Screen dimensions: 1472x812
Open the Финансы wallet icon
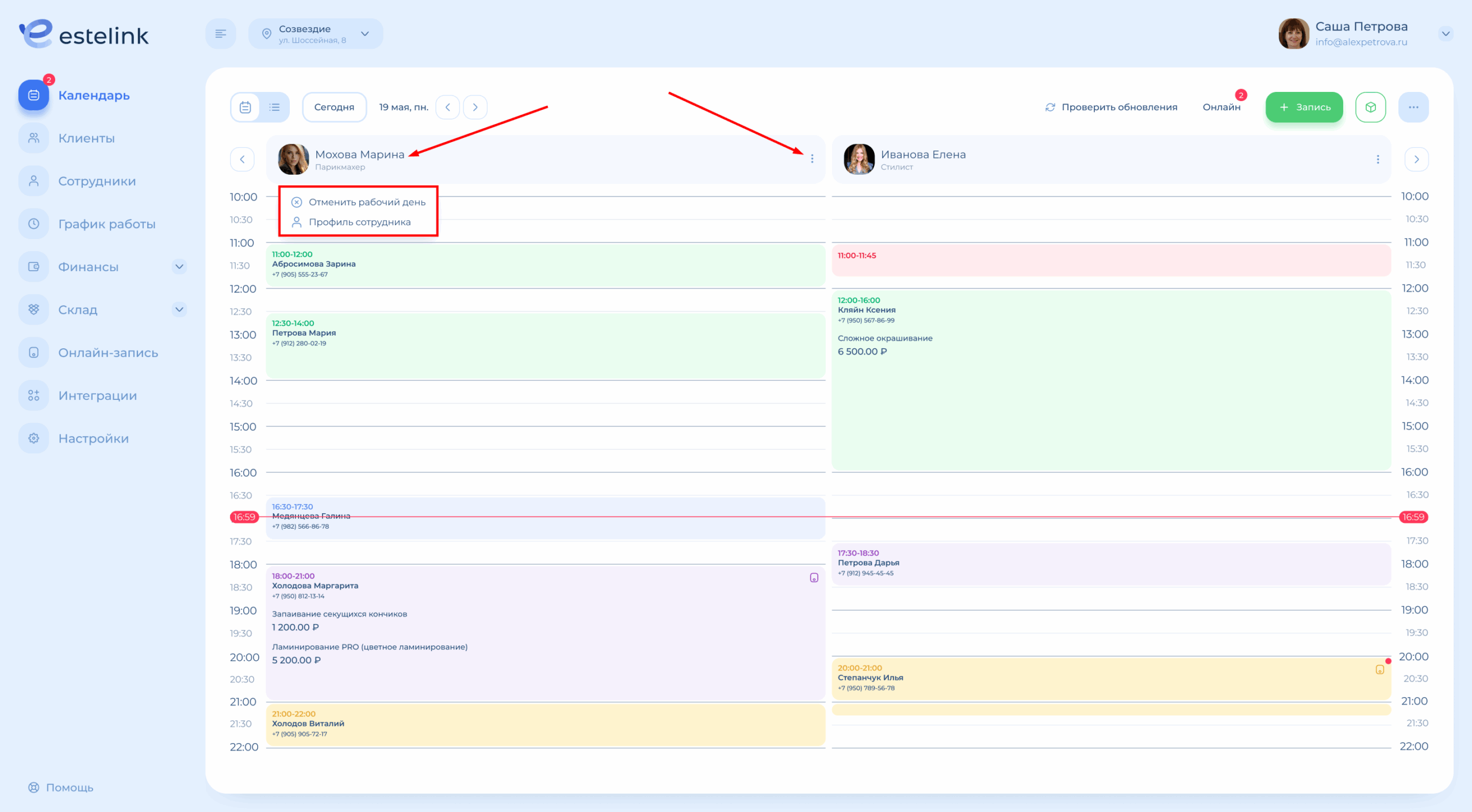34,267
